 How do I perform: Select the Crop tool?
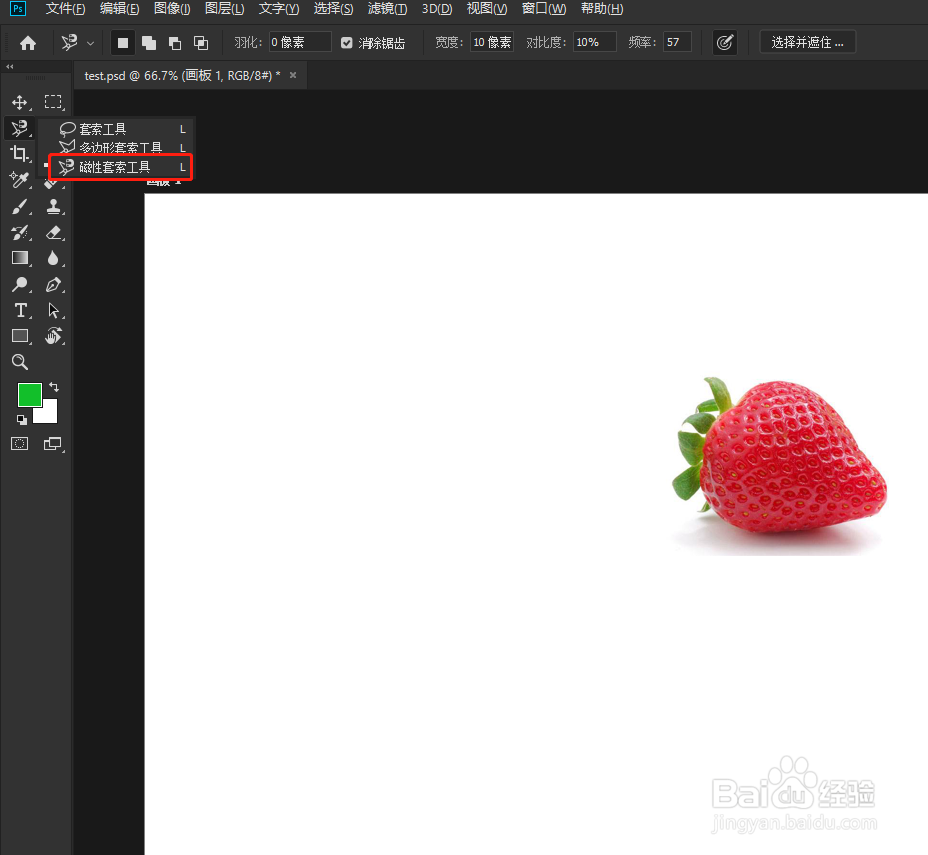tap(20, 154)
